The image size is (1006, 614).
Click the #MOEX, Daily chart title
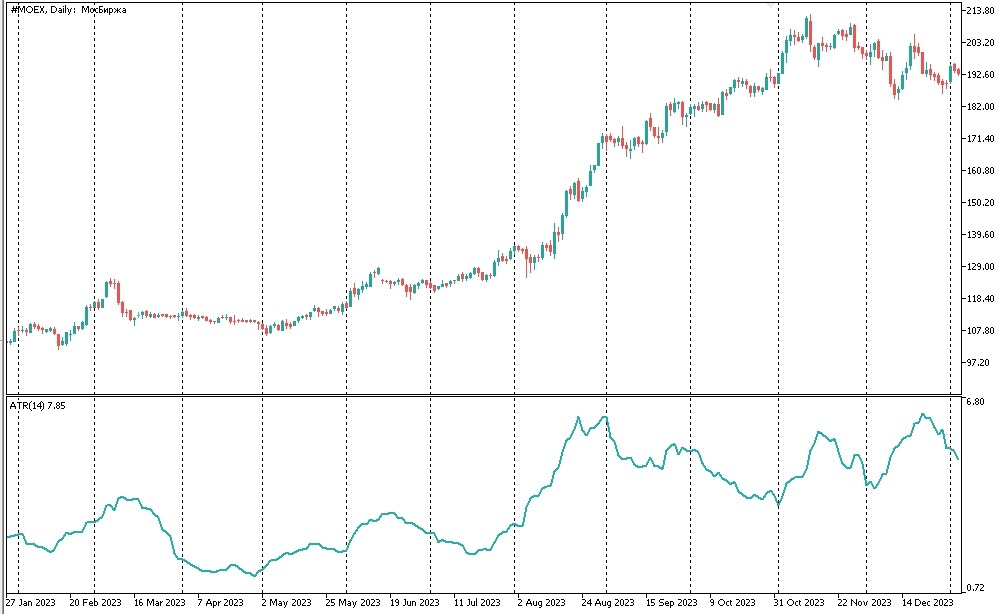coord(69,10)
